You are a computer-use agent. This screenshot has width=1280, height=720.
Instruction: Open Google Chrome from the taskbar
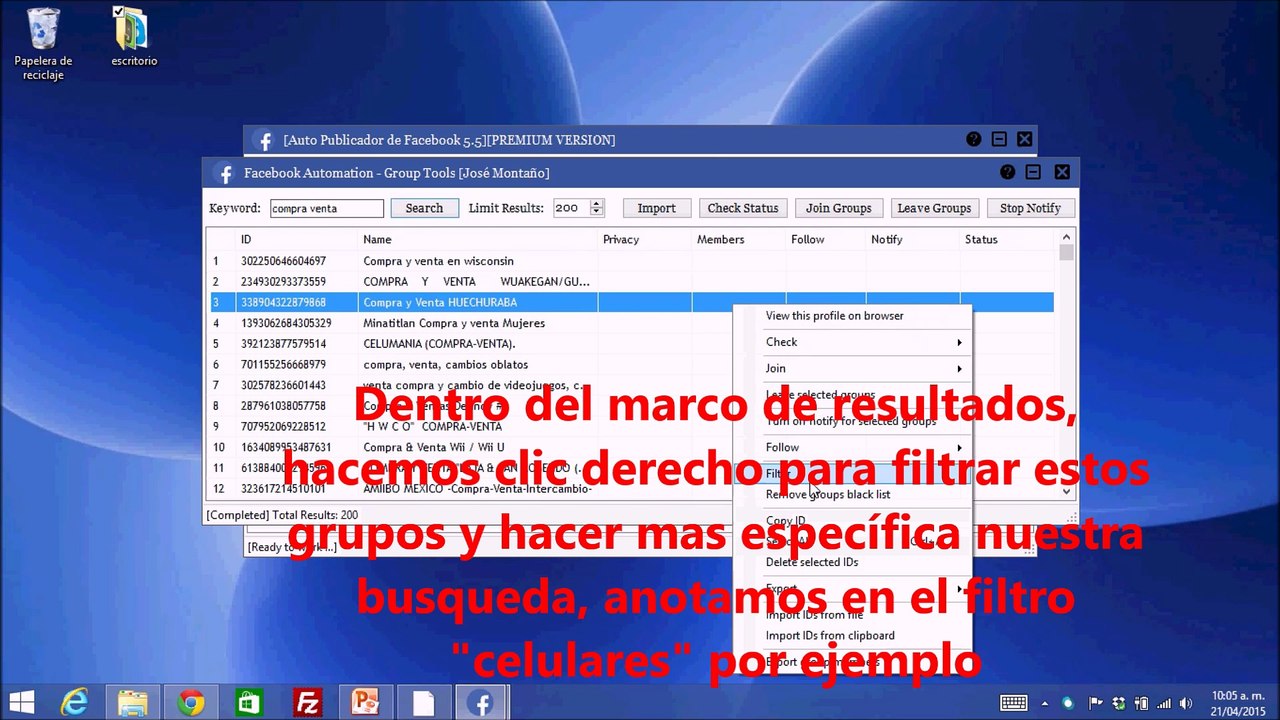coord(190,703)
